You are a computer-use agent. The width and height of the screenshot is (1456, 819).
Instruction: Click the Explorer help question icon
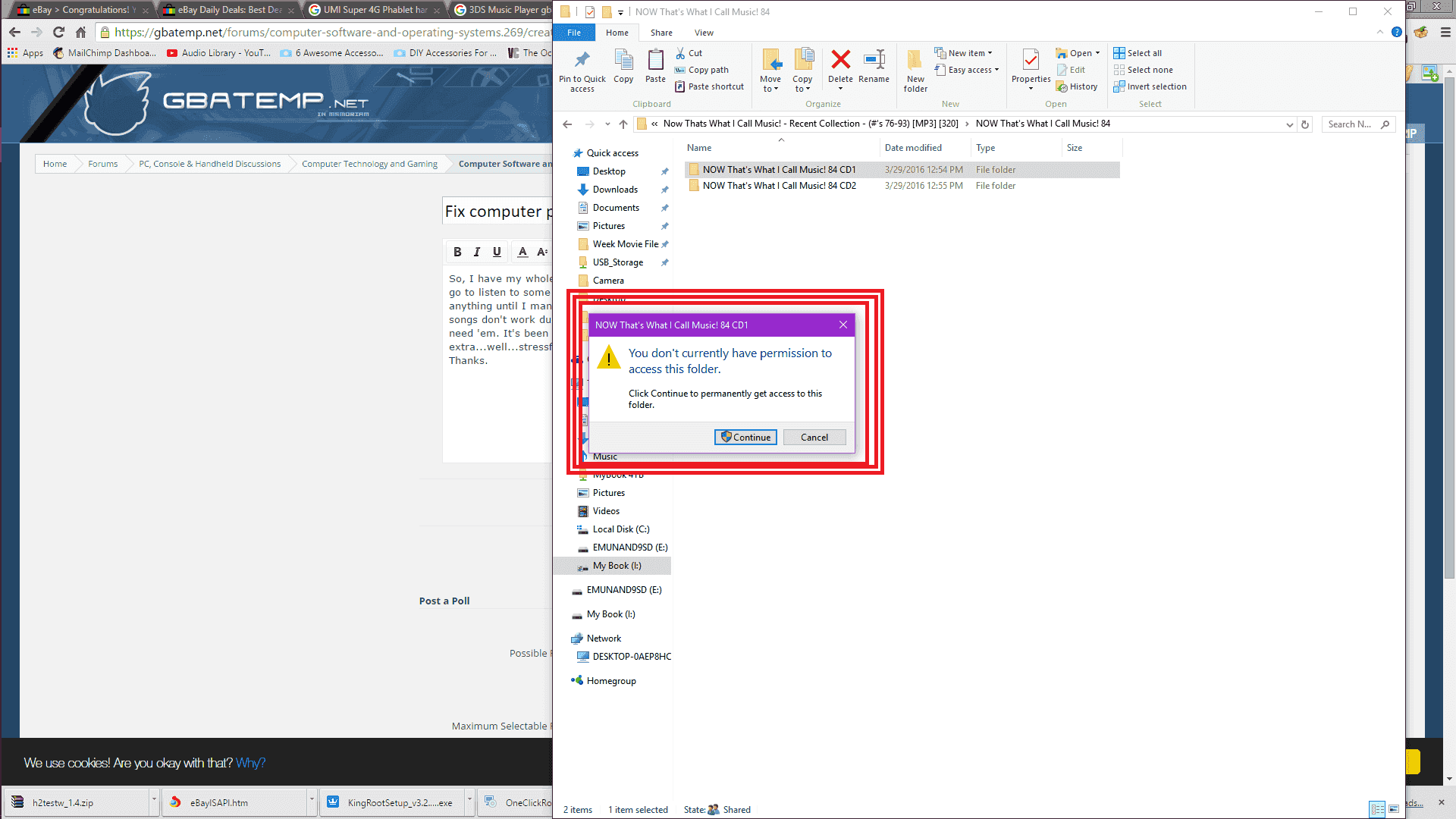1396,32
